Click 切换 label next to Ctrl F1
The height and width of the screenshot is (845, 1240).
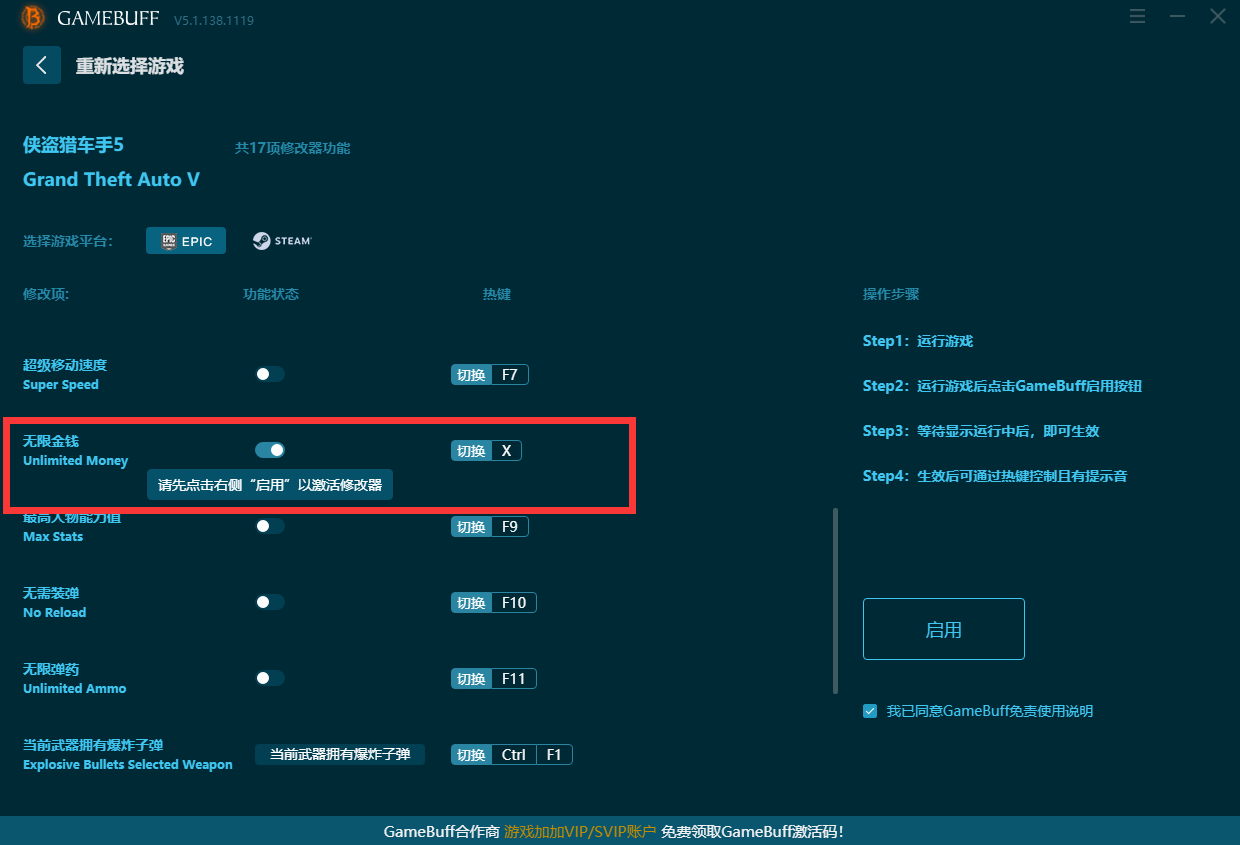click(471, 755)
